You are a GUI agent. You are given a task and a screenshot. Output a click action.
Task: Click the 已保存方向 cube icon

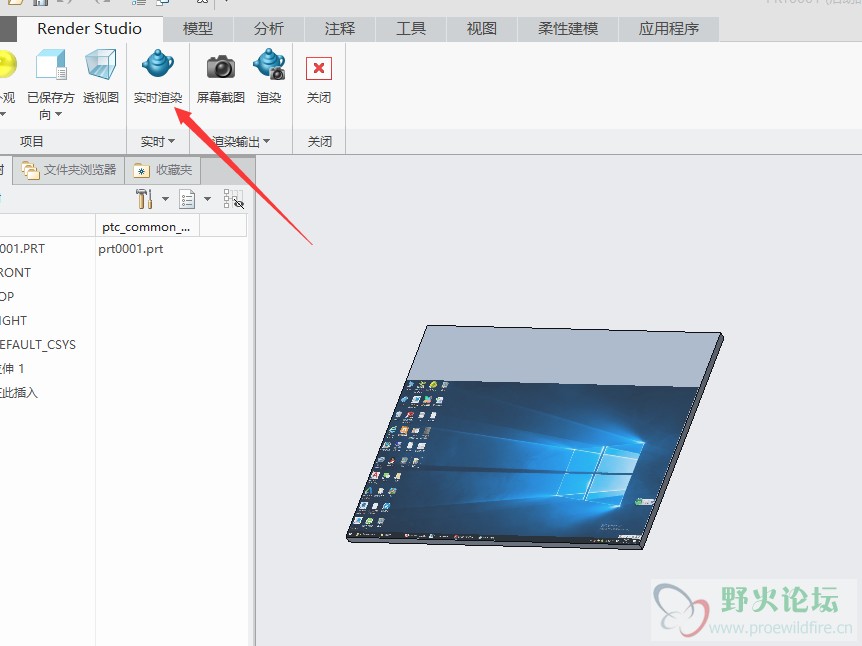pyautogui.click(x=51, y=65)
